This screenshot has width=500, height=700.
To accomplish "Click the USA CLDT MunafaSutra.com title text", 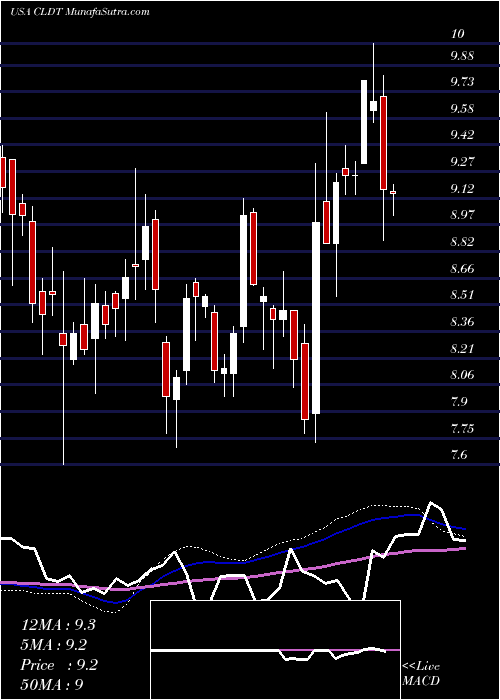I will tap(79, 12).
